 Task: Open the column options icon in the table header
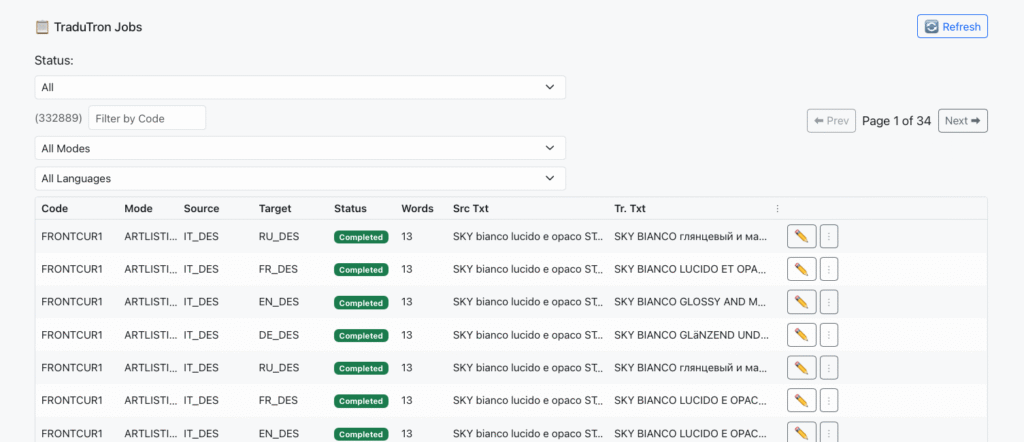click(777, 209)
